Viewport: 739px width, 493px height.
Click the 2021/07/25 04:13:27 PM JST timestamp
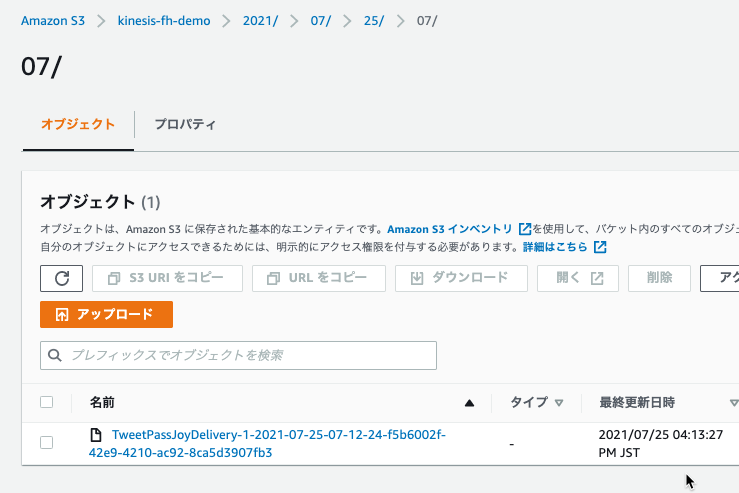point(661,444)
